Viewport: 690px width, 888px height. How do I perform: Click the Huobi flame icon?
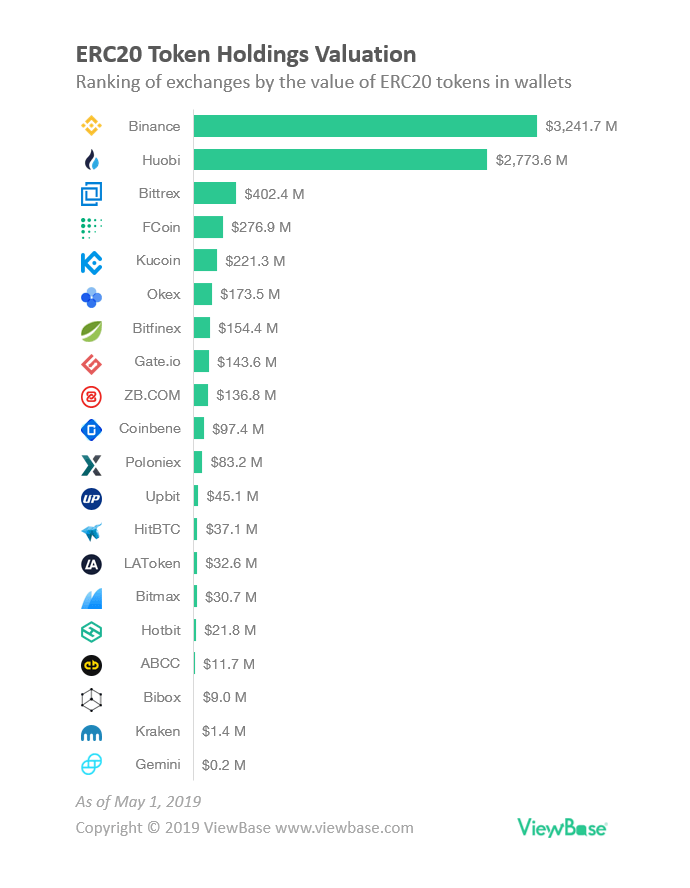[x=91, y=160]
